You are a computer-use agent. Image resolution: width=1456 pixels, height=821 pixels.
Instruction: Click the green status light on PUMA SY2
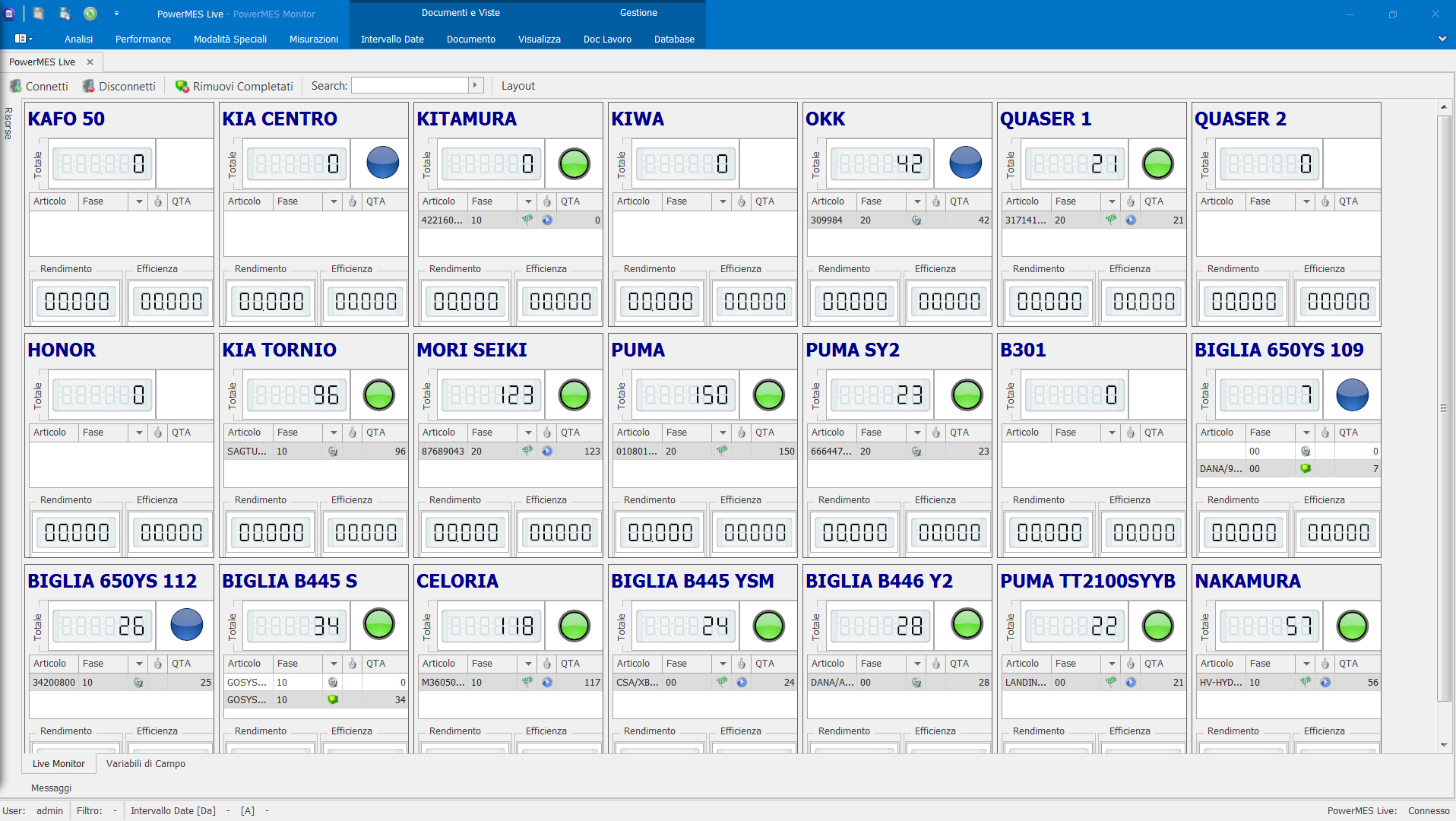(x=967, y=395)
